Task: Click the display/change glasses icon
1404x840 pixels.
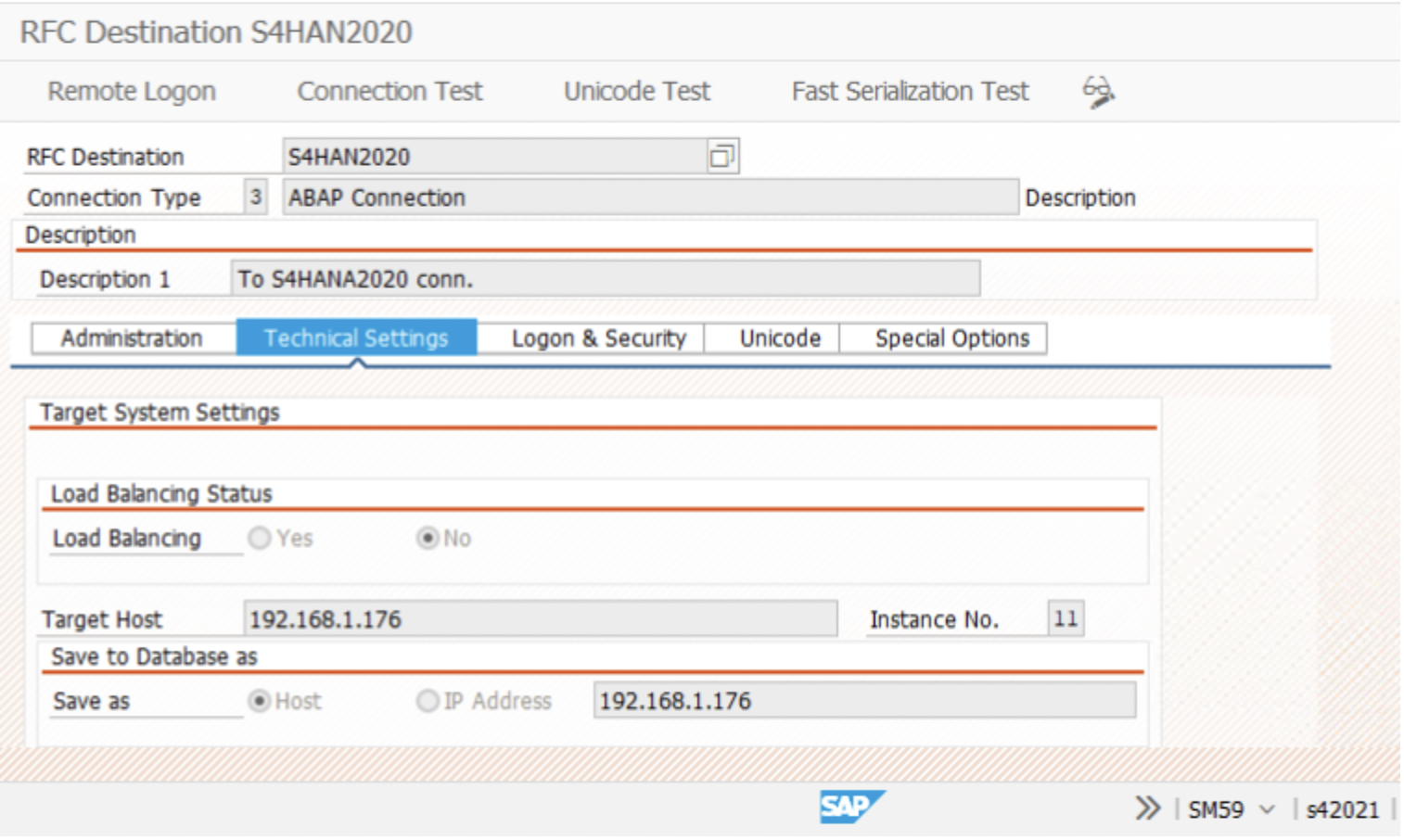Action: click(x=1099, y=92)
